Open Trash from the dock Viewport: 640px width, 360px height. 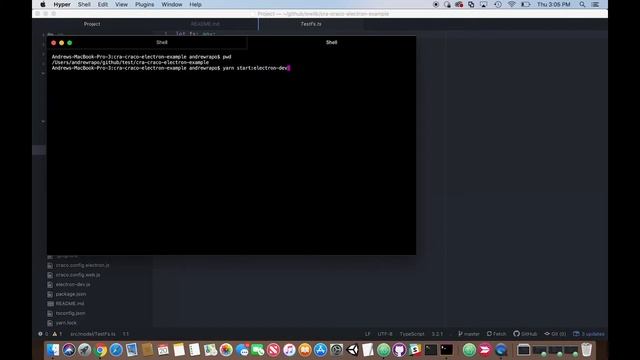pyautogui.click(x=587, y=350)
